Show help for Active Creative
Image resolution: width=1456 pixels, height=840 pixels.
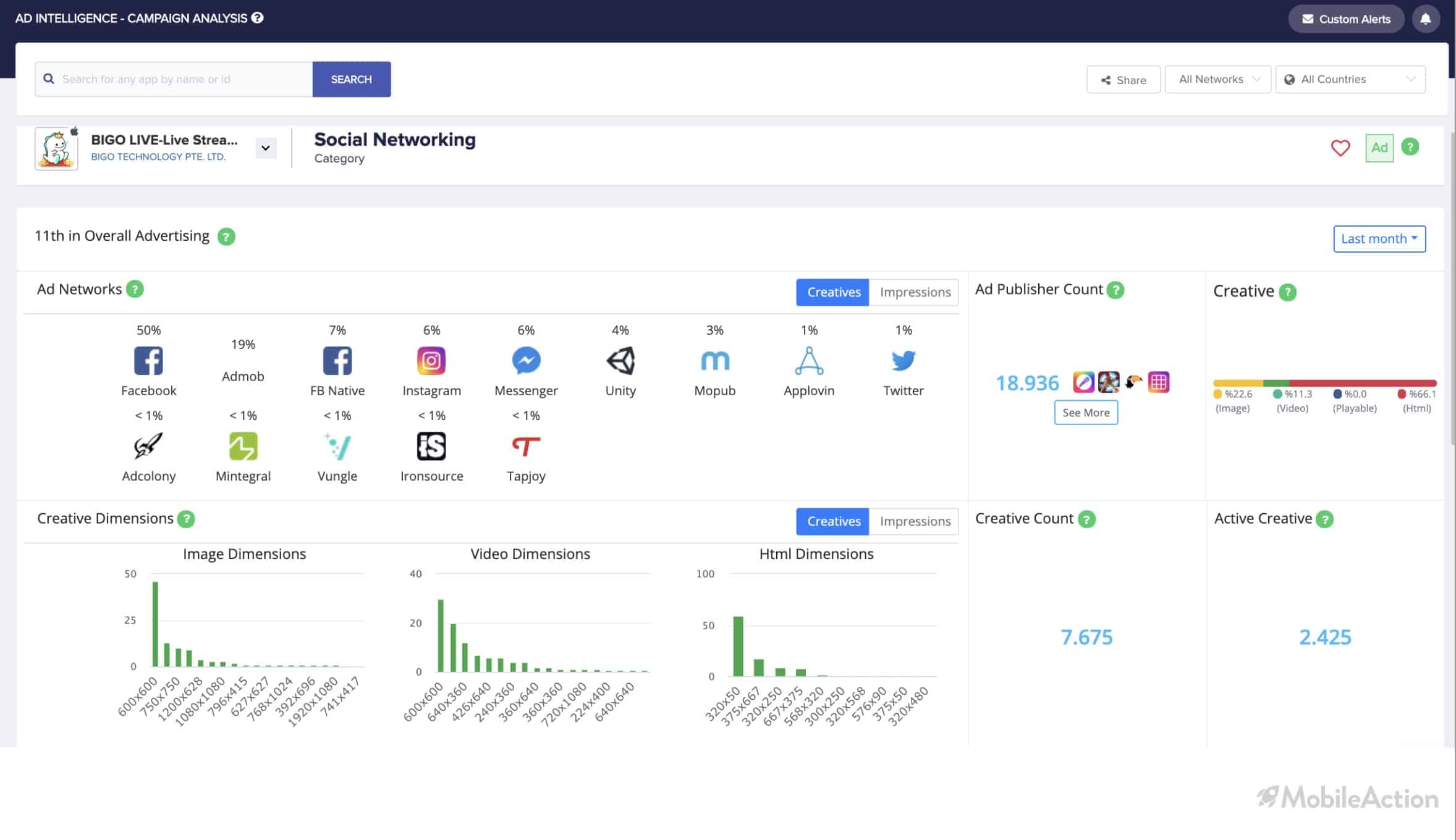click(1324, 519)
